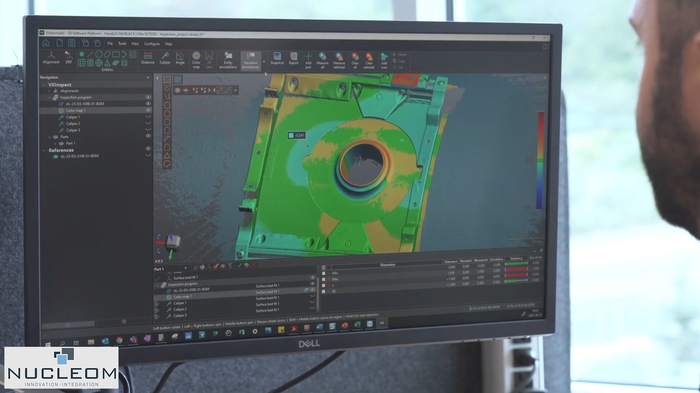Viewport: 700px width, 393px height.
Task: Open the Distance measurement tool
Action: pos(147,58)
